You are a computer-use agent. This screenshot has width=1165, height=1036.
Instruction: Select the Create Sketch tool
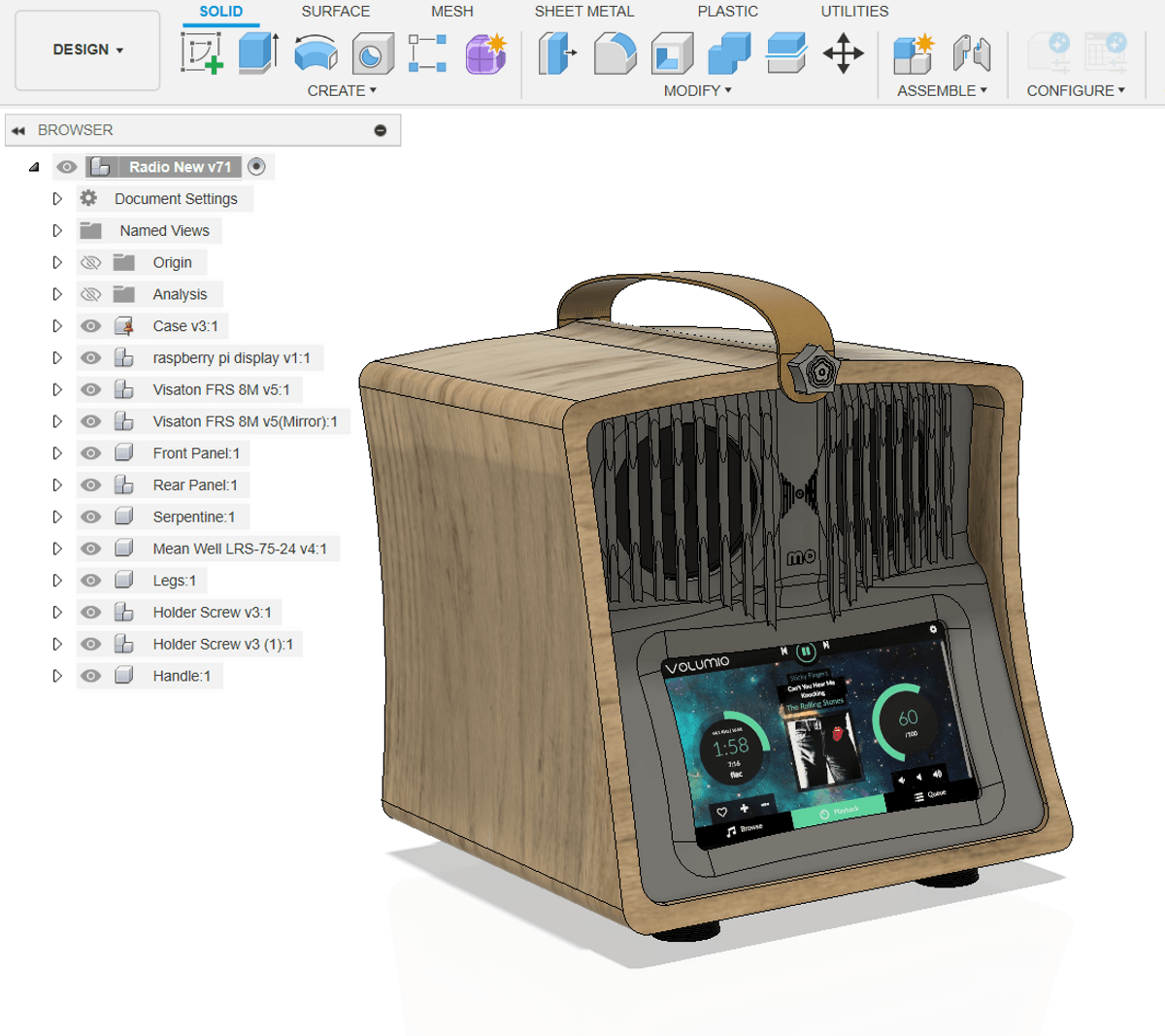[202, 52]
